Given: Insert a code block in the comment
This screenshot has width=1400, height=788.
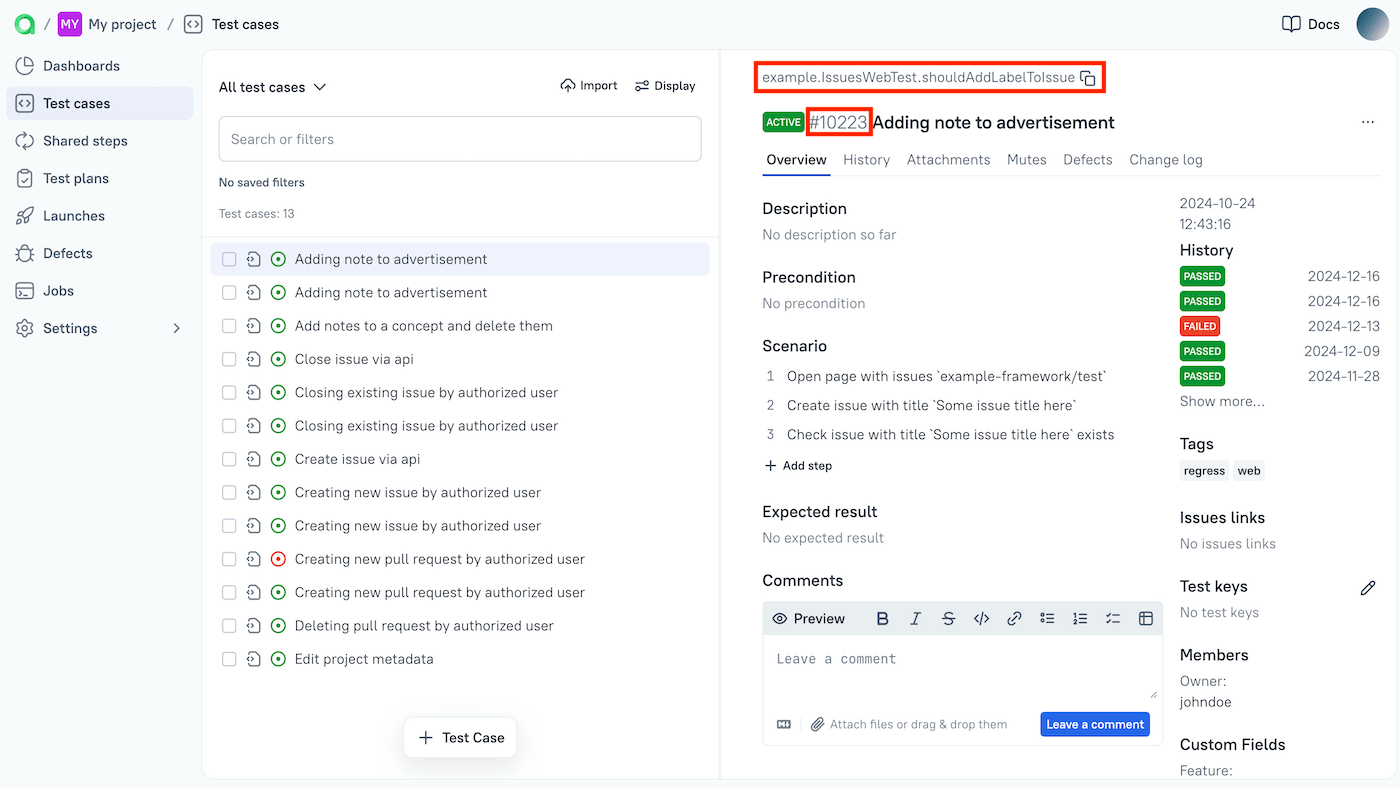Looking at the screenshot, I should click(x=981, y=618).
